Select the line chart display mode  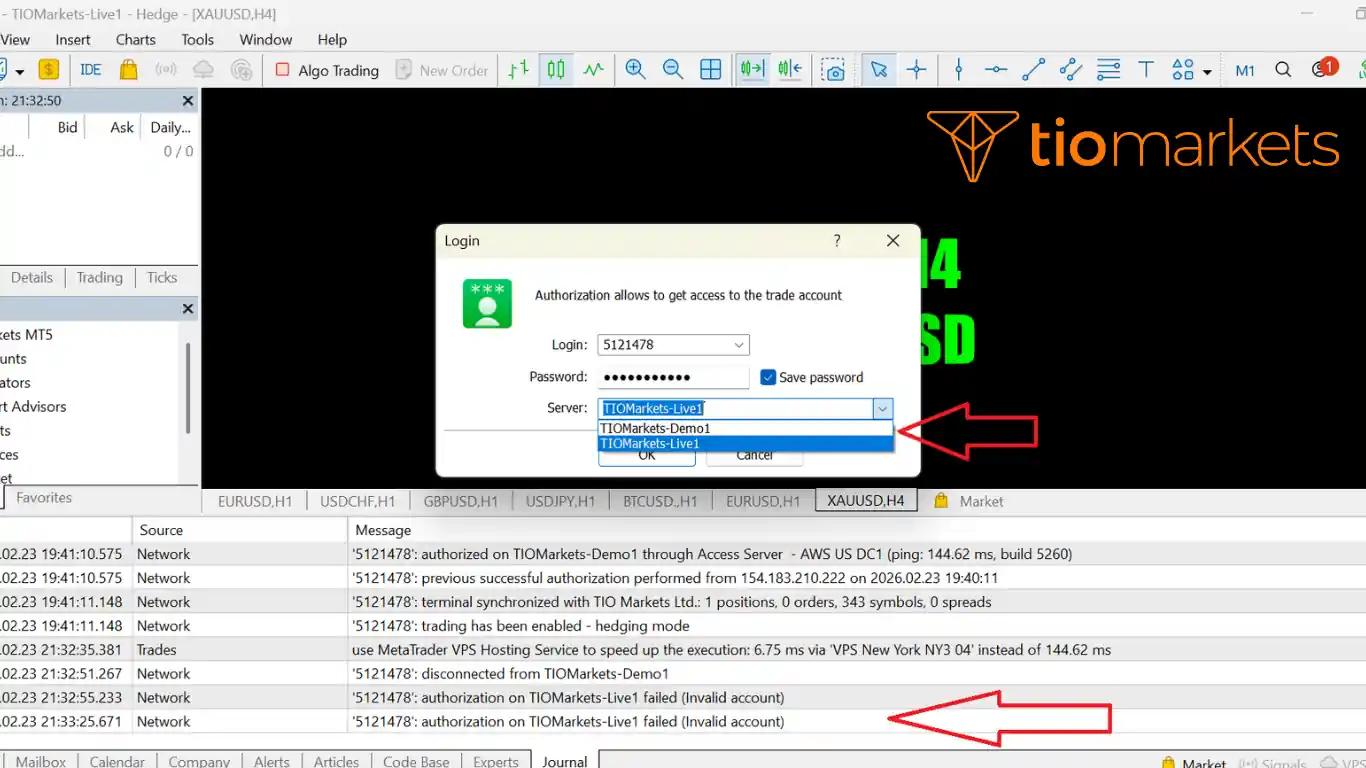(593, 69)
